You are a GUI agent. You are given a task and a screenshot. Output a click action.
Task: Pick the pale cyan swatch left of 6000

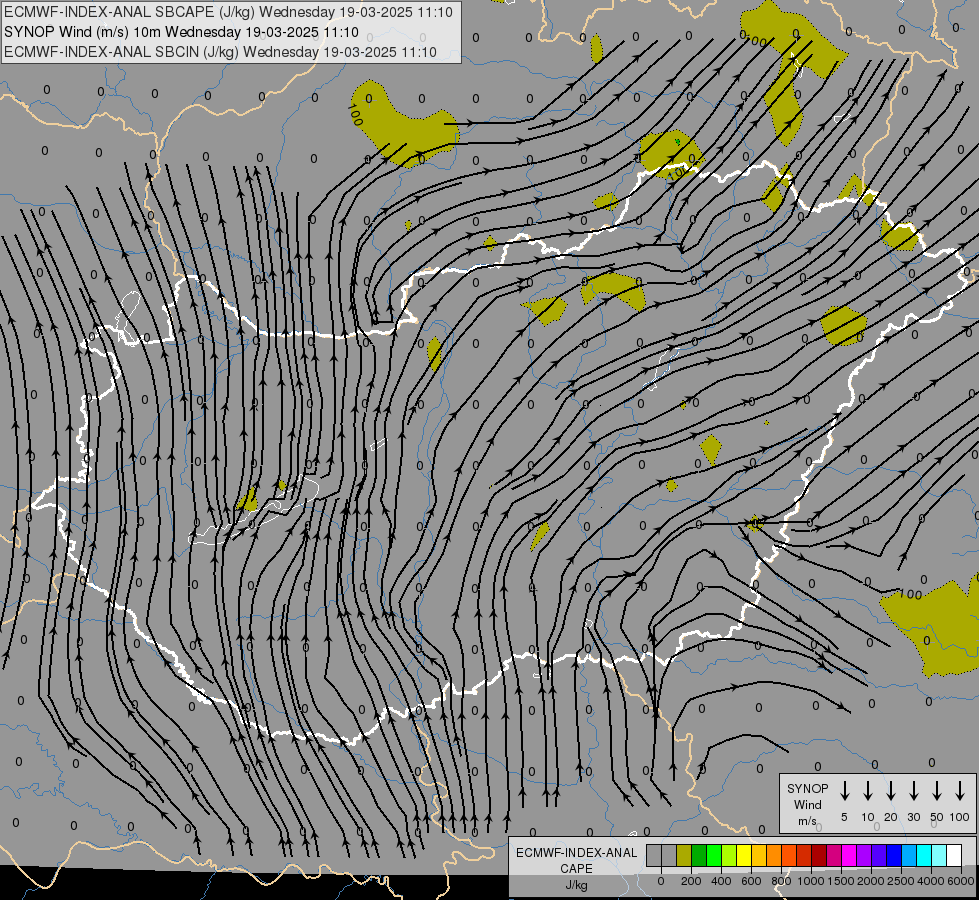tap(938, 855)
